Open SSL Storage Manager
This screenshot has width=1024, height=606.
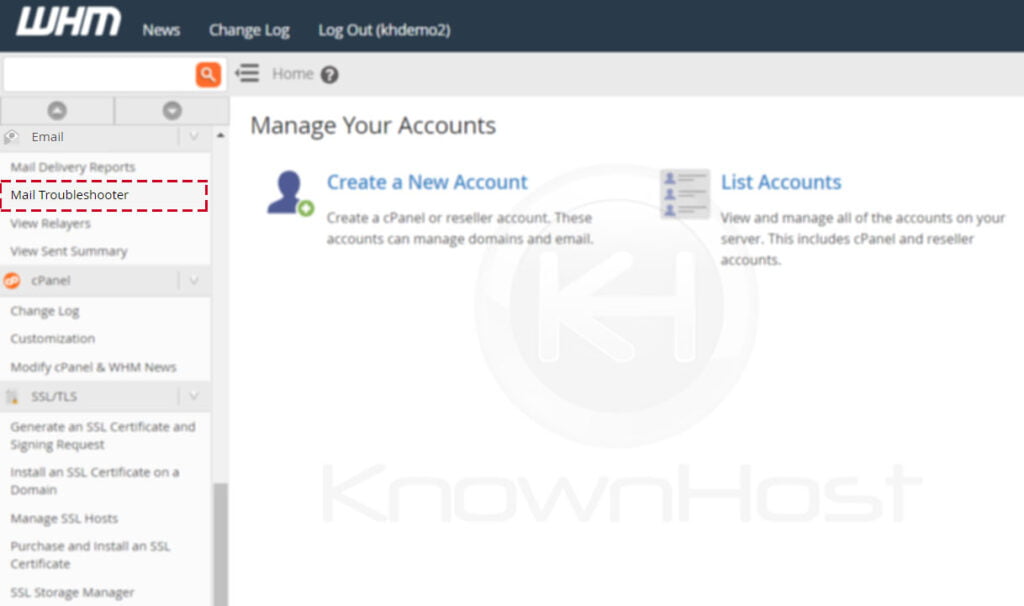(72, 592)
